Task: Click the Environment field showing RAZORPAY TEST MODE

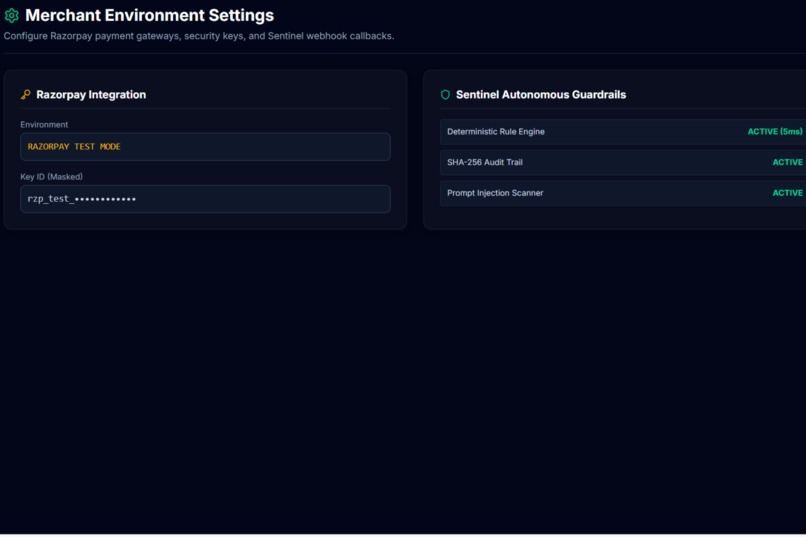Action: pos(205,147)
